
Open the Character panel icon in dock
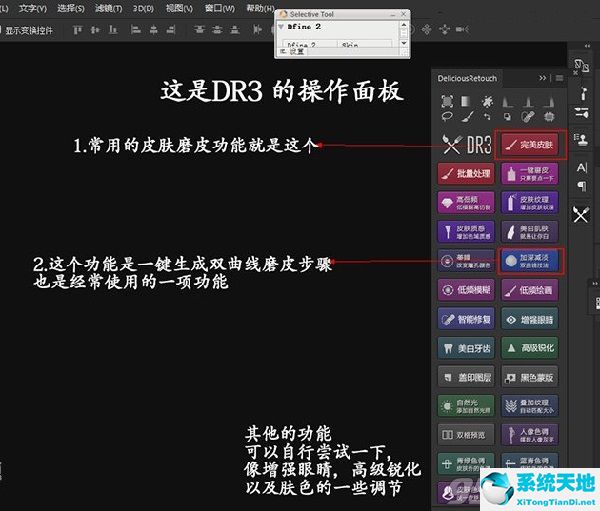(582, 168)
